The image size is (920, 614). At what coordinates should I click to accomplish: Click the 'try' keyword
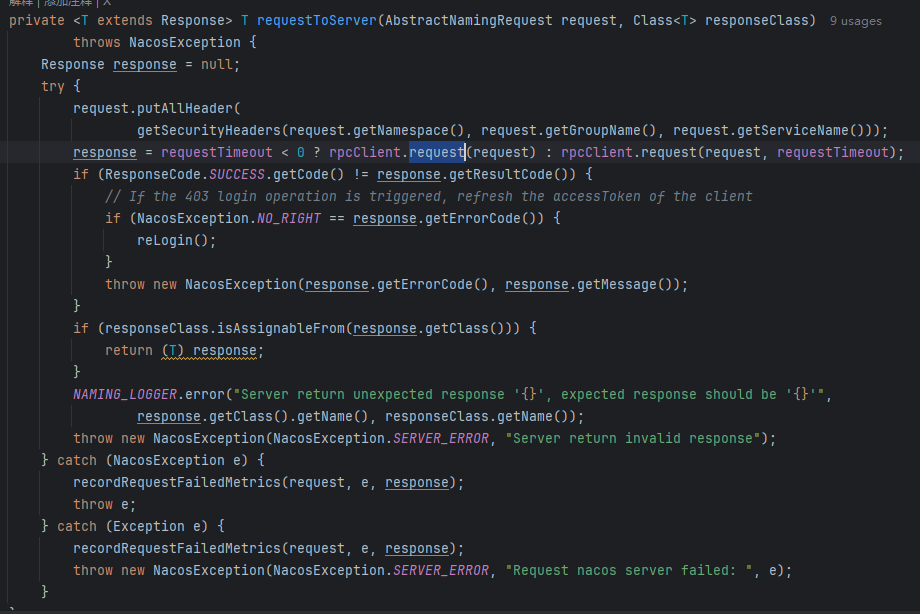[x=53, y=86]
